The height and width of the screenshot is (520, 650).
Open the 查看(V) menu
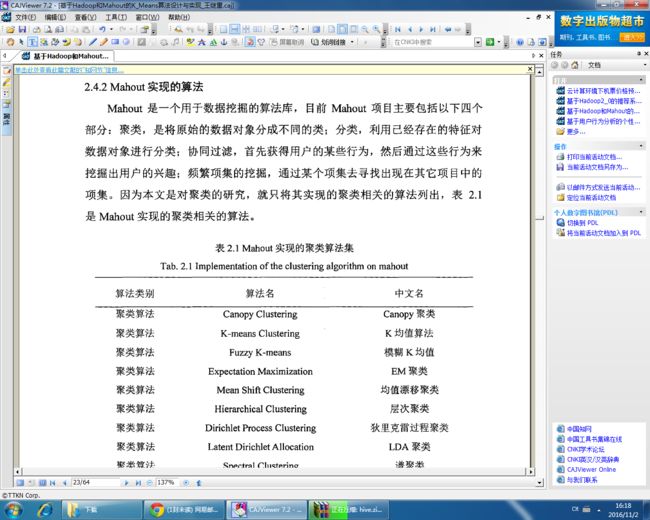(85, 17)
